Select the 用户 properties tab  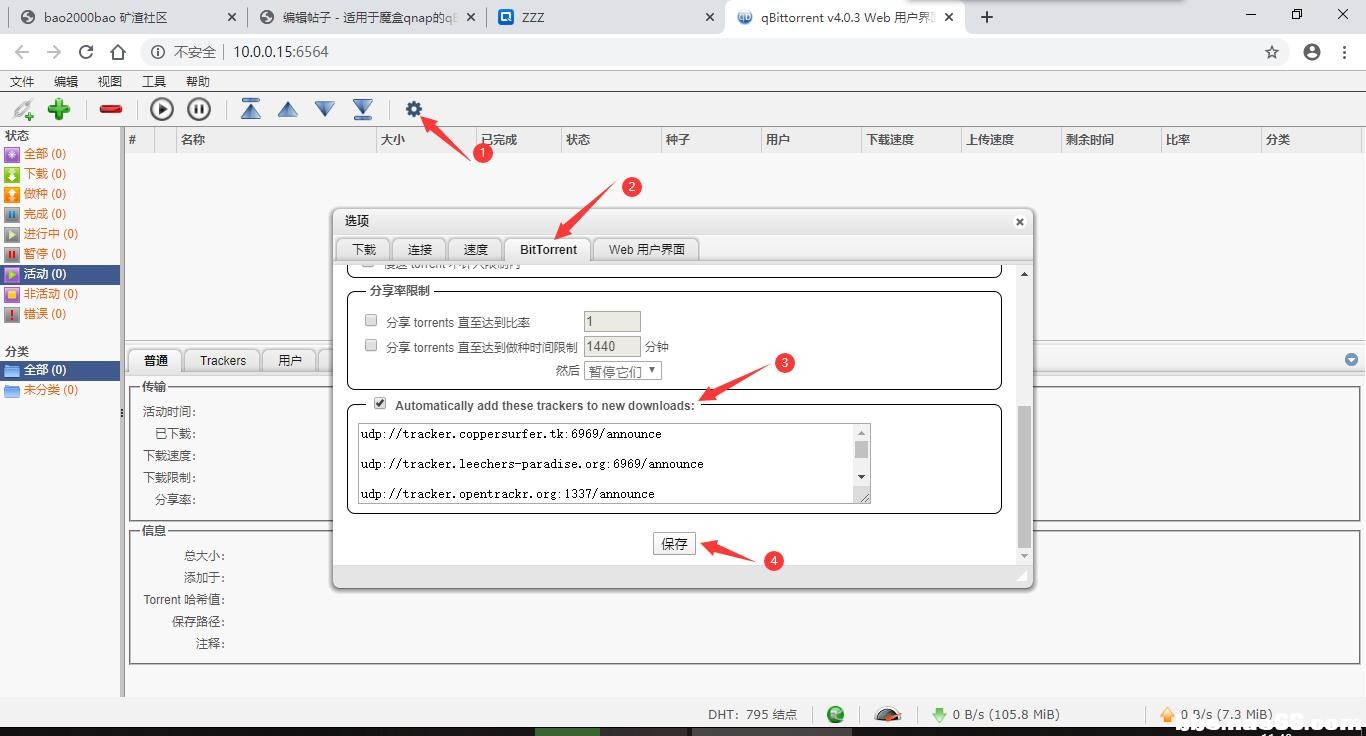[290, 360]
